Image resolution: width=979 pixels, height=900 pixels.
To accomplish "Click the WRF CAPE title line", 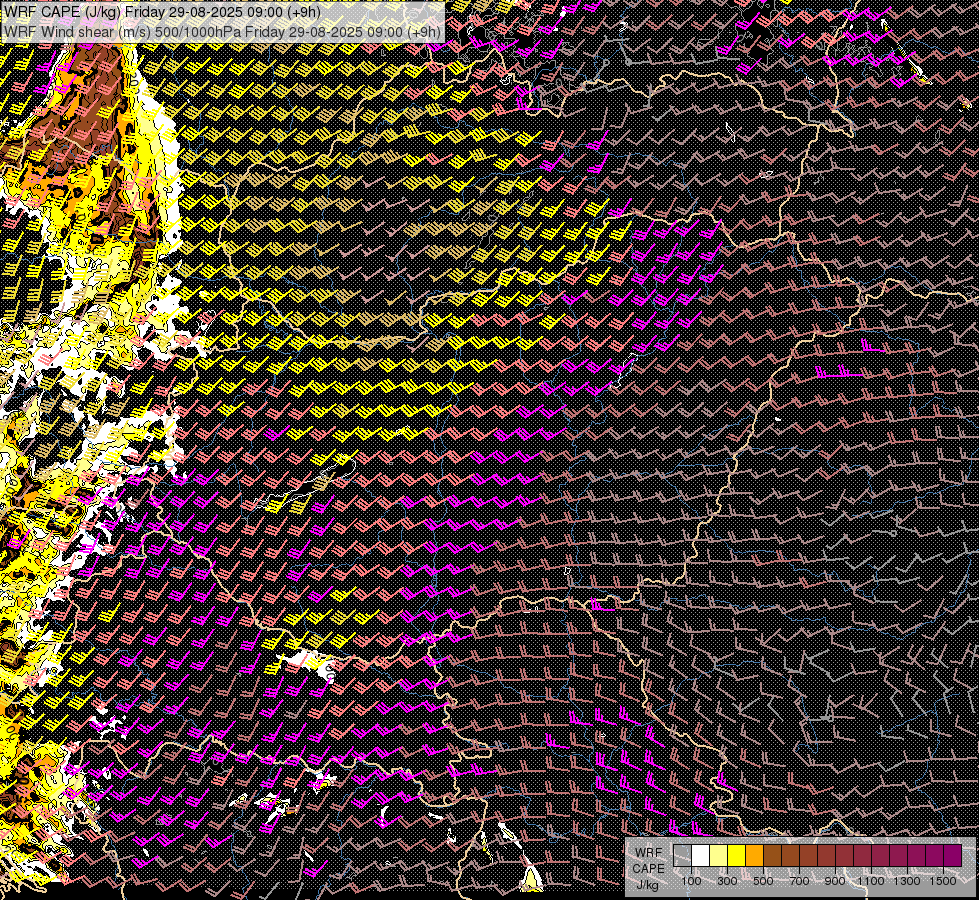I will 162,12.
